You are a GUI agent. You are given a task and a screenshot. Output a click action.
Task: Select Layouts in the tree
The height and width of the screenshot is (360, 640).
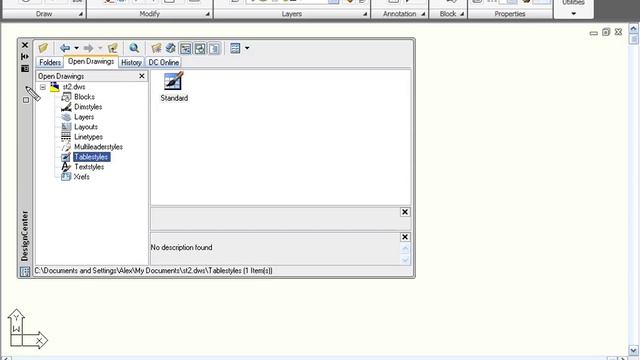[x=86, y=127]
